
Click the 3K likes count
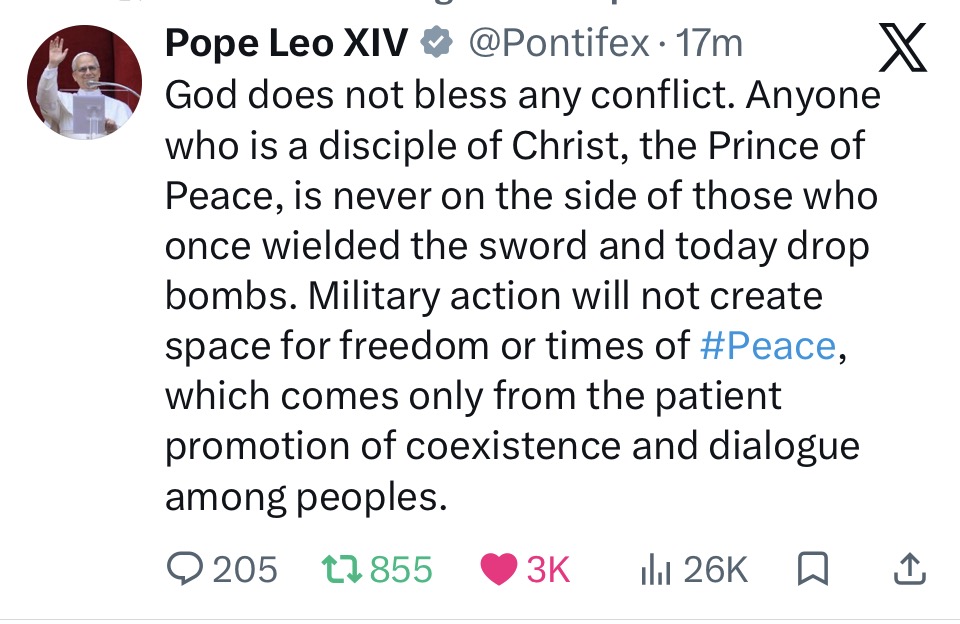[548, 570]
